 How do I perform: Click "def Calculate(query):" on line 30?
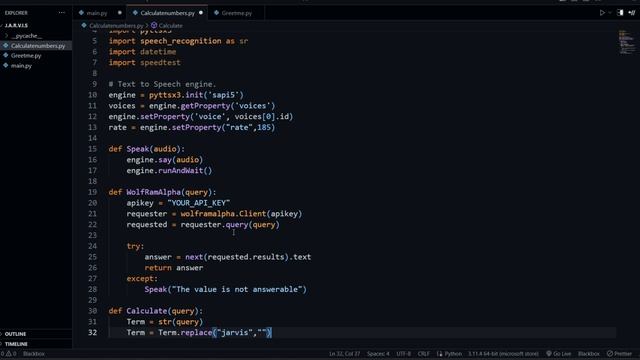pyautogui.click(x=156, y=311)
